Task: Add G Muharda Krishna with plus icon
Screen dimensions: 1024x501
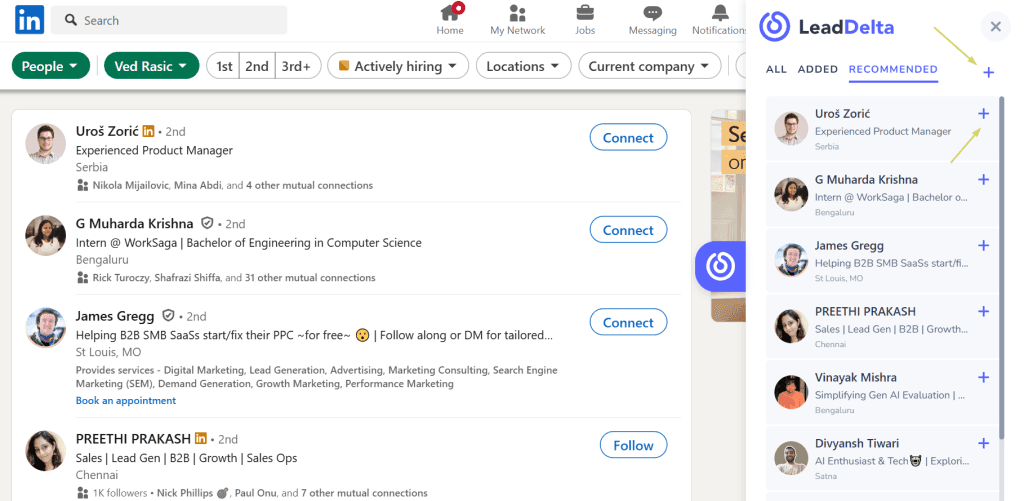Action: (x=983, y=180)
